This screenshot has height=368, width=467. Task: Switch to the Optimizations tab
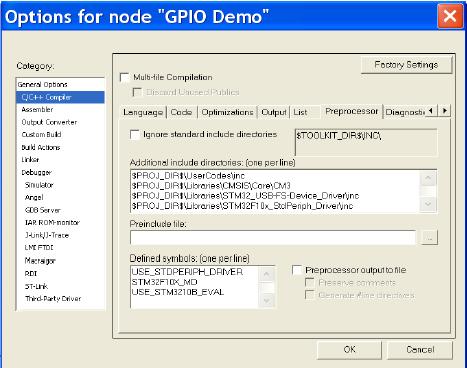coord(227,112)
